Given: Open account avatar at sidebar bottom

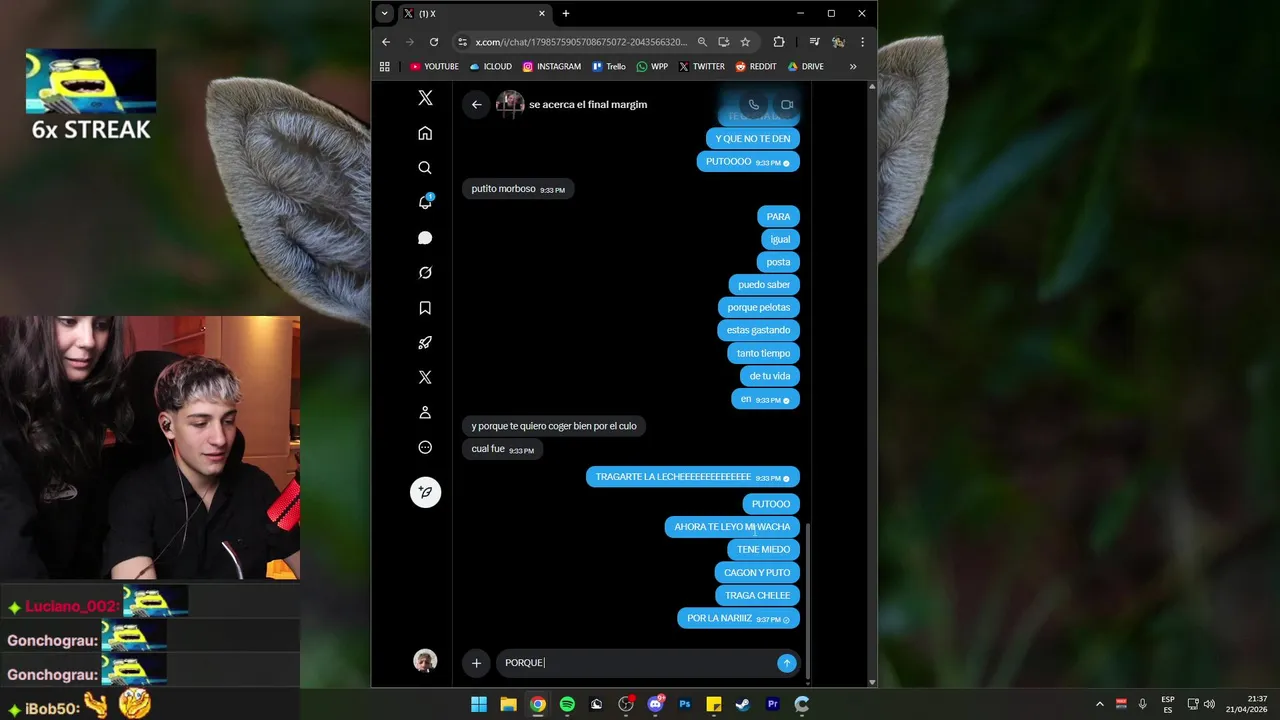Looking at the screenshot, I should 425,661.
